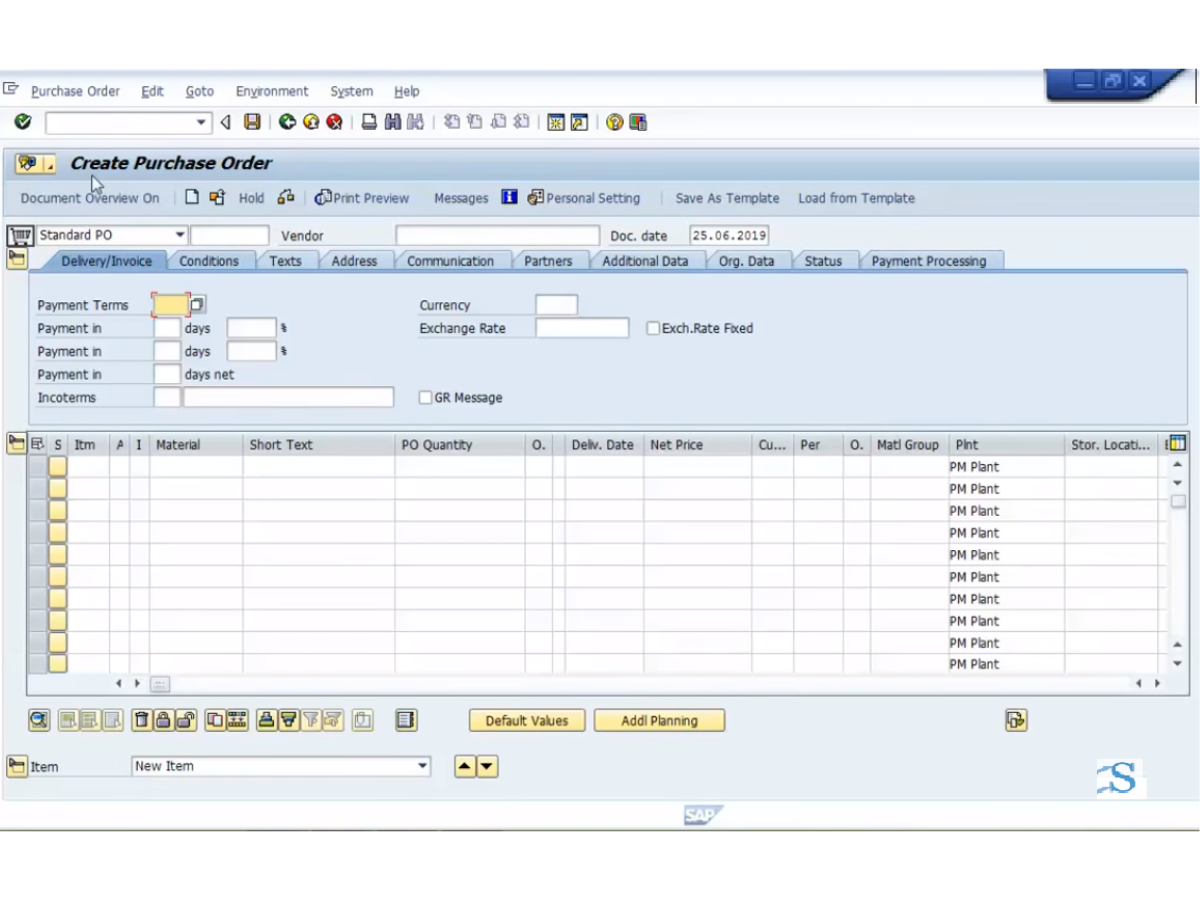
Task: Click the Sort ascending icon
Action: 267,720
